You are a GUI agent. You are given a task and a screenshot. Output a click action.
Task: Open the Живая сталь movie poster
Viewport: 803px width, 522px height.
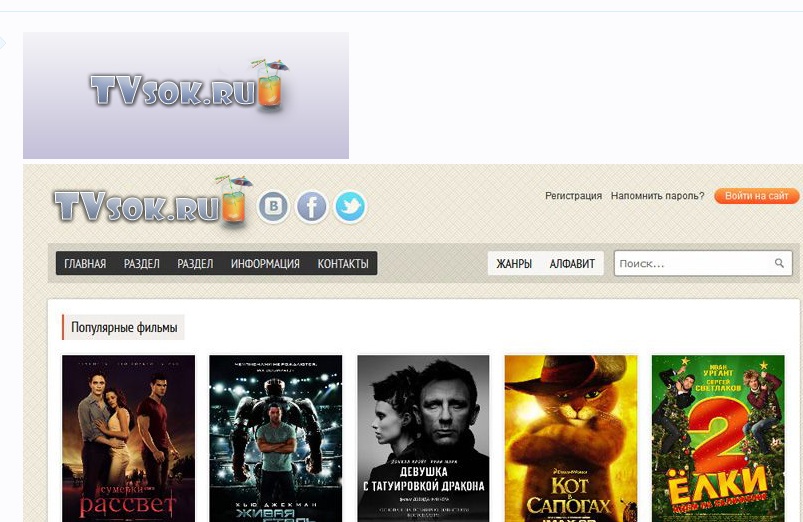276,439
